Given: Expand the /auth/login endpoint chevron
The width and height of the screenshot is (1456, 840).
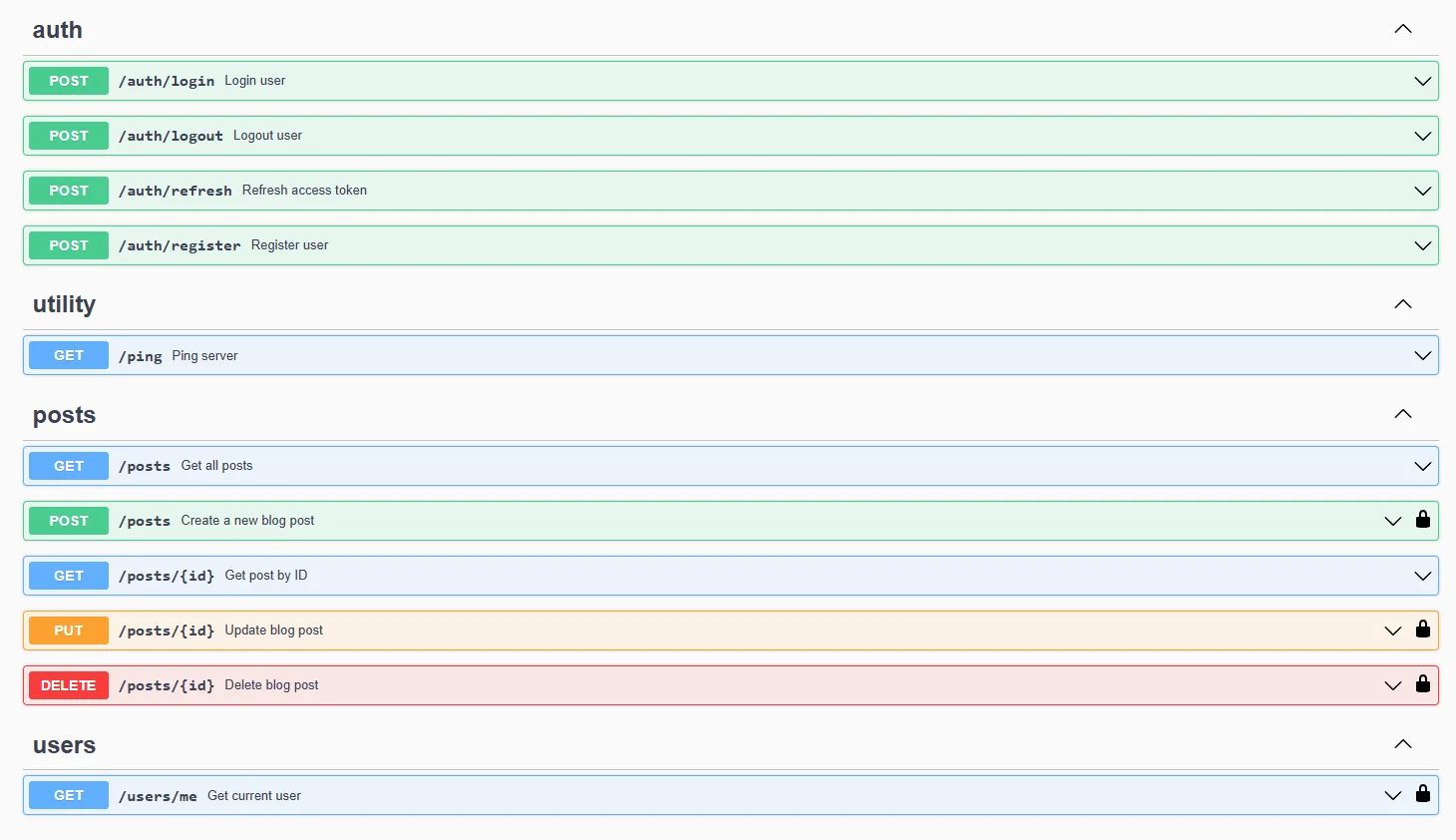Looking at the screenshot, I should pos(1422,81).
